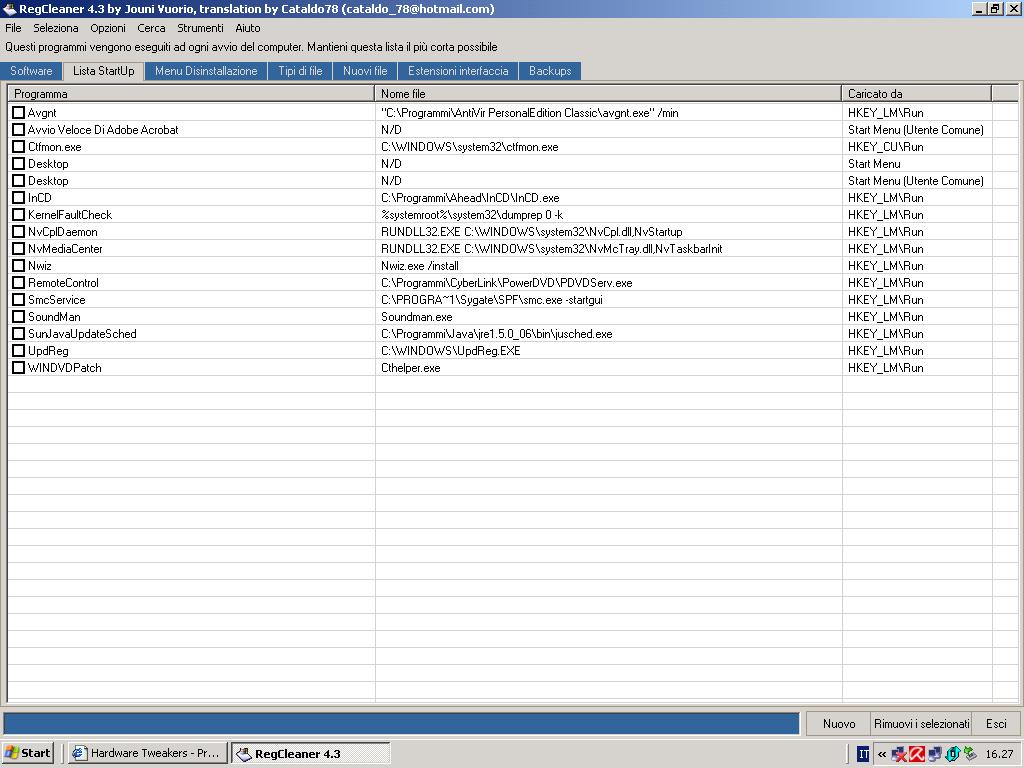This screenshot has height=768, width=1024.
Task: Sort by the Nome file column header
Action: 608,93
